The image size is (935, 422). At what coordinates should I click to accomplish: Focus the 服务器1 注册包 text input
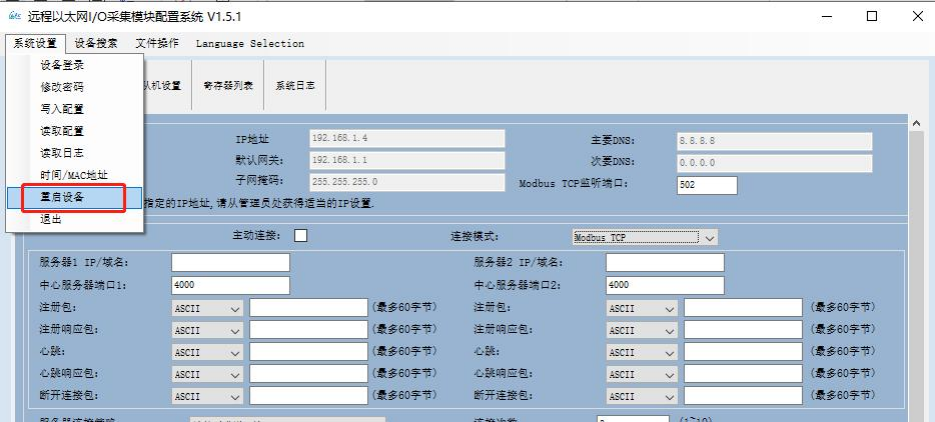click(x=308, y=308)
